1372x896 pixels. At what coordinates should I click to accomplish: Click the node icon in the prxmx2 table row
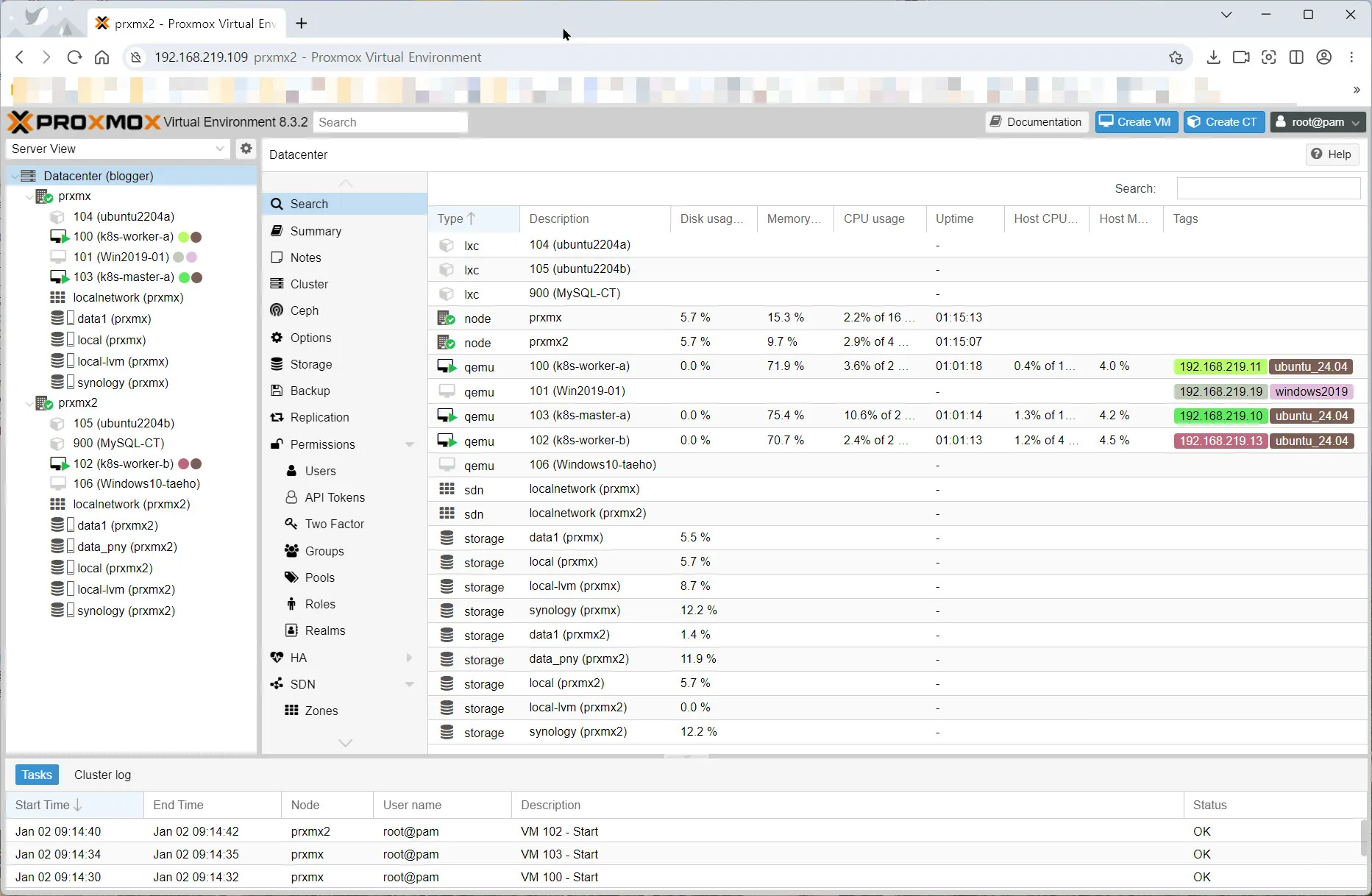pyautogui.click(x=447, y=342)
